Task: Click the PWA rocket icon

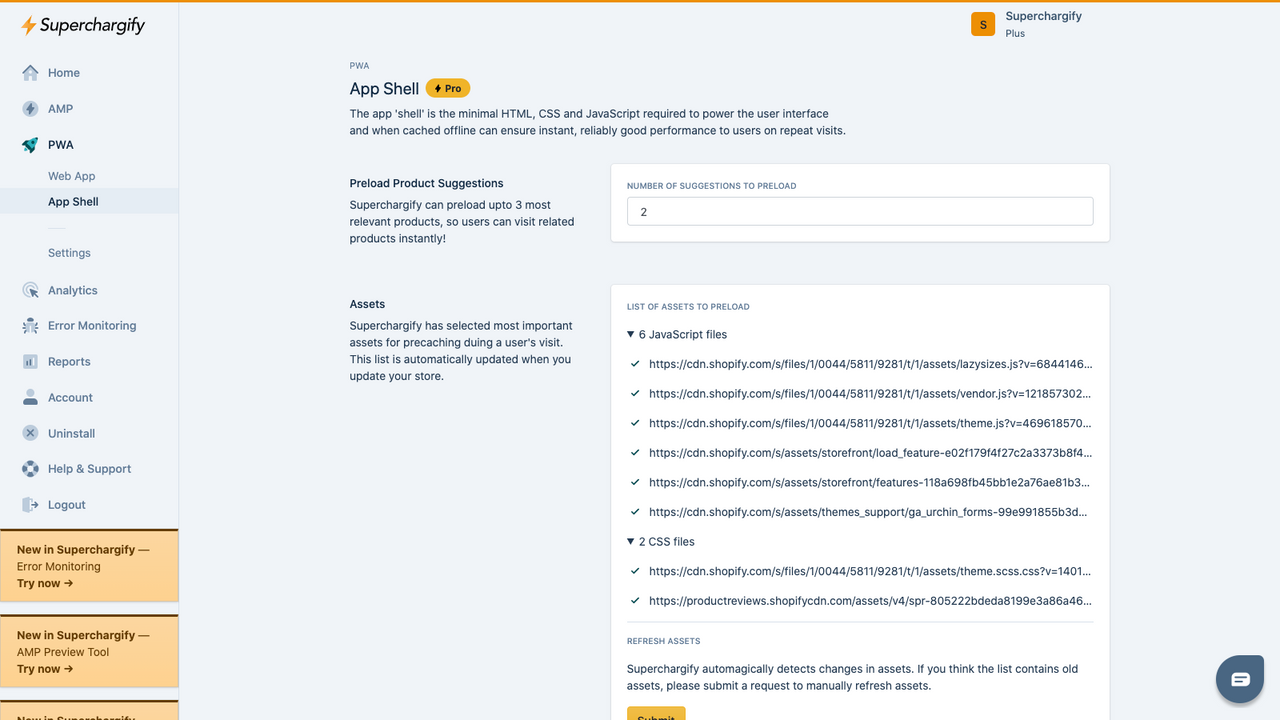Action: [x=30, y=145]
